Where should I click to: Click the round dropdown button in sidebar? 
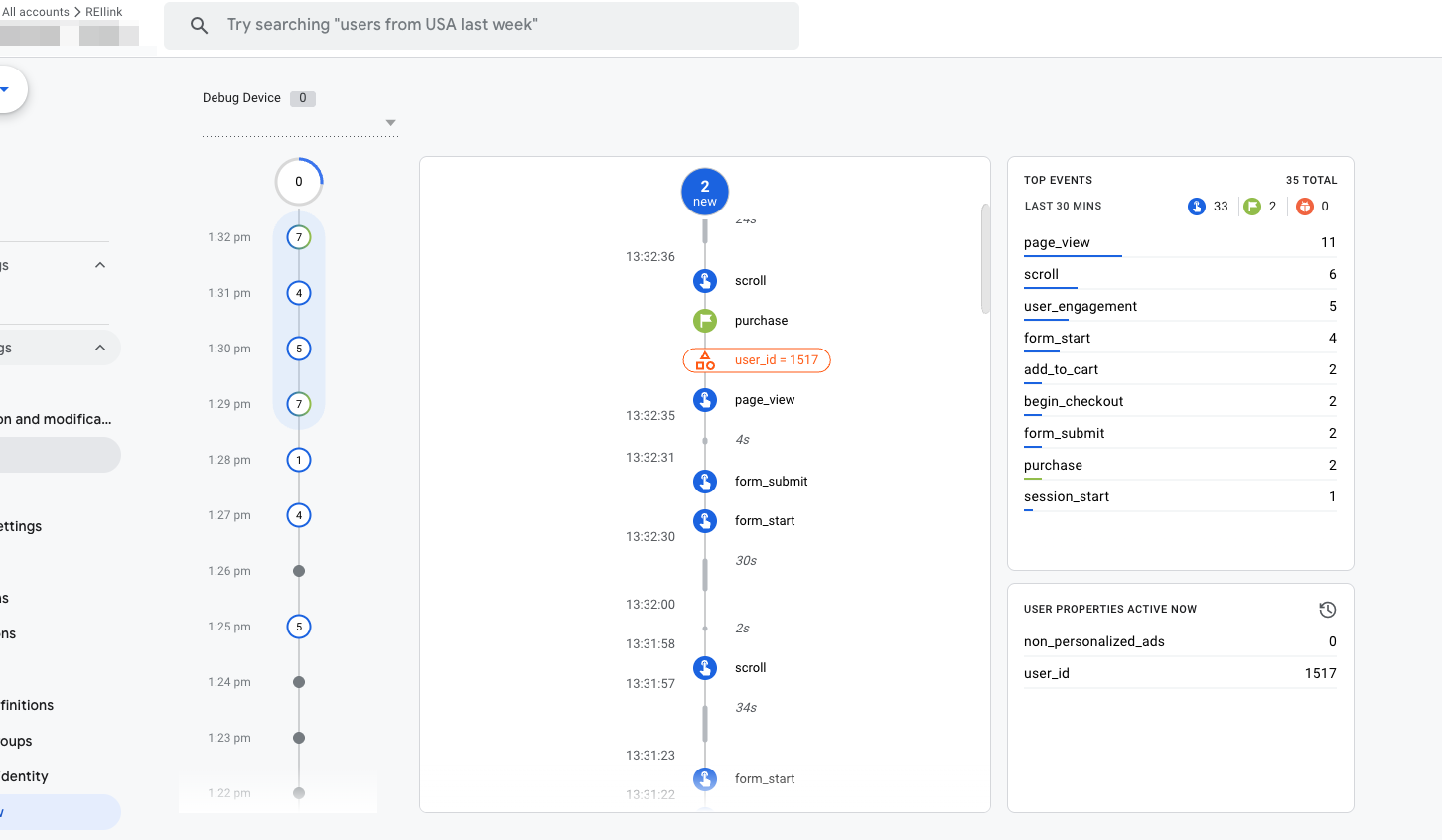[6, 89]
